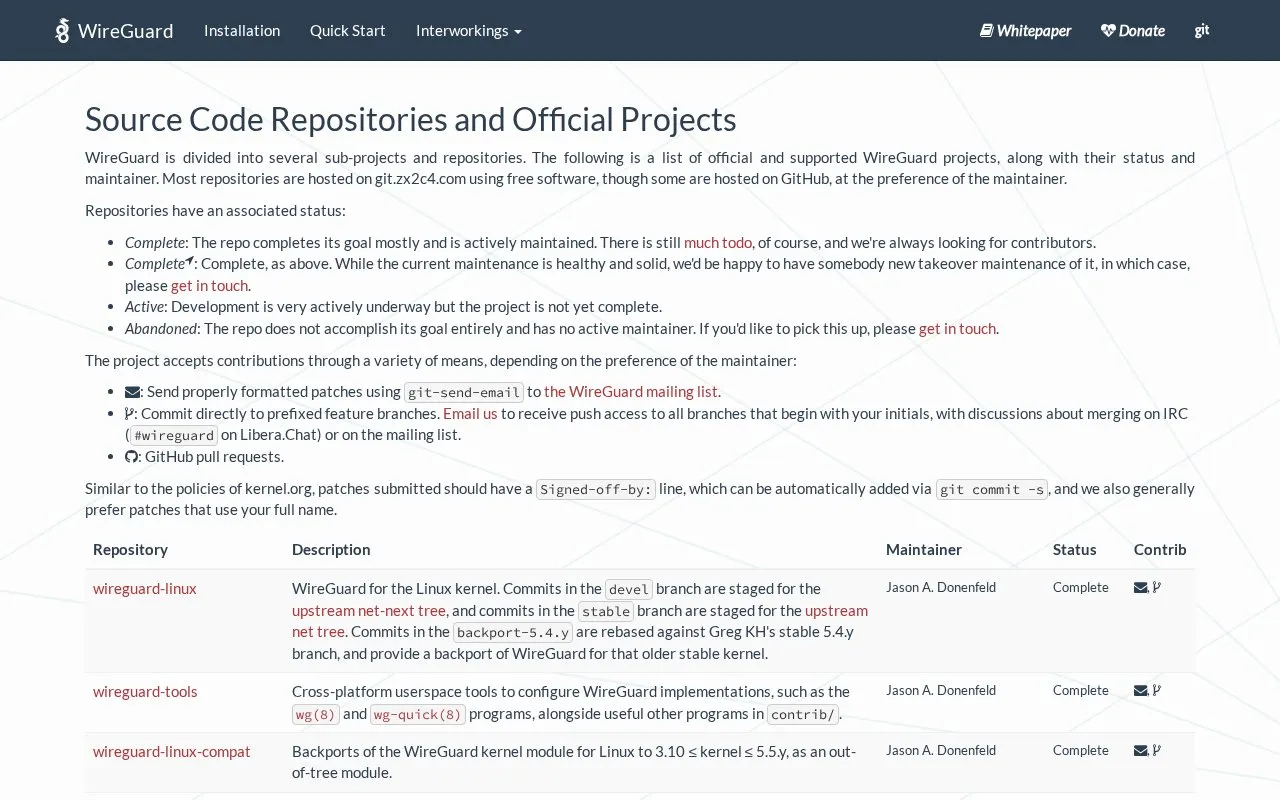Click the GitHub icon in the contribution list

132,456
